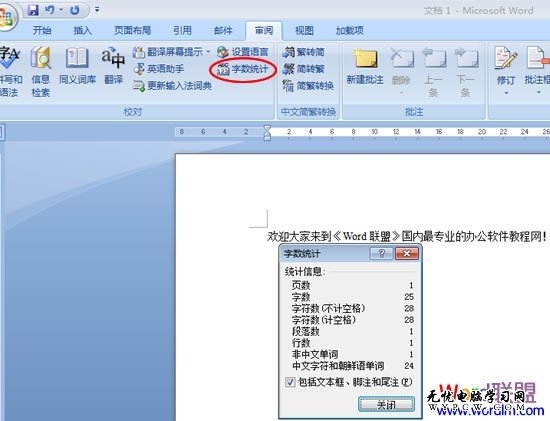Expand 修订 dropdown arrow
The width and height of the screenshot is (550, 421).
coord(506,93)
